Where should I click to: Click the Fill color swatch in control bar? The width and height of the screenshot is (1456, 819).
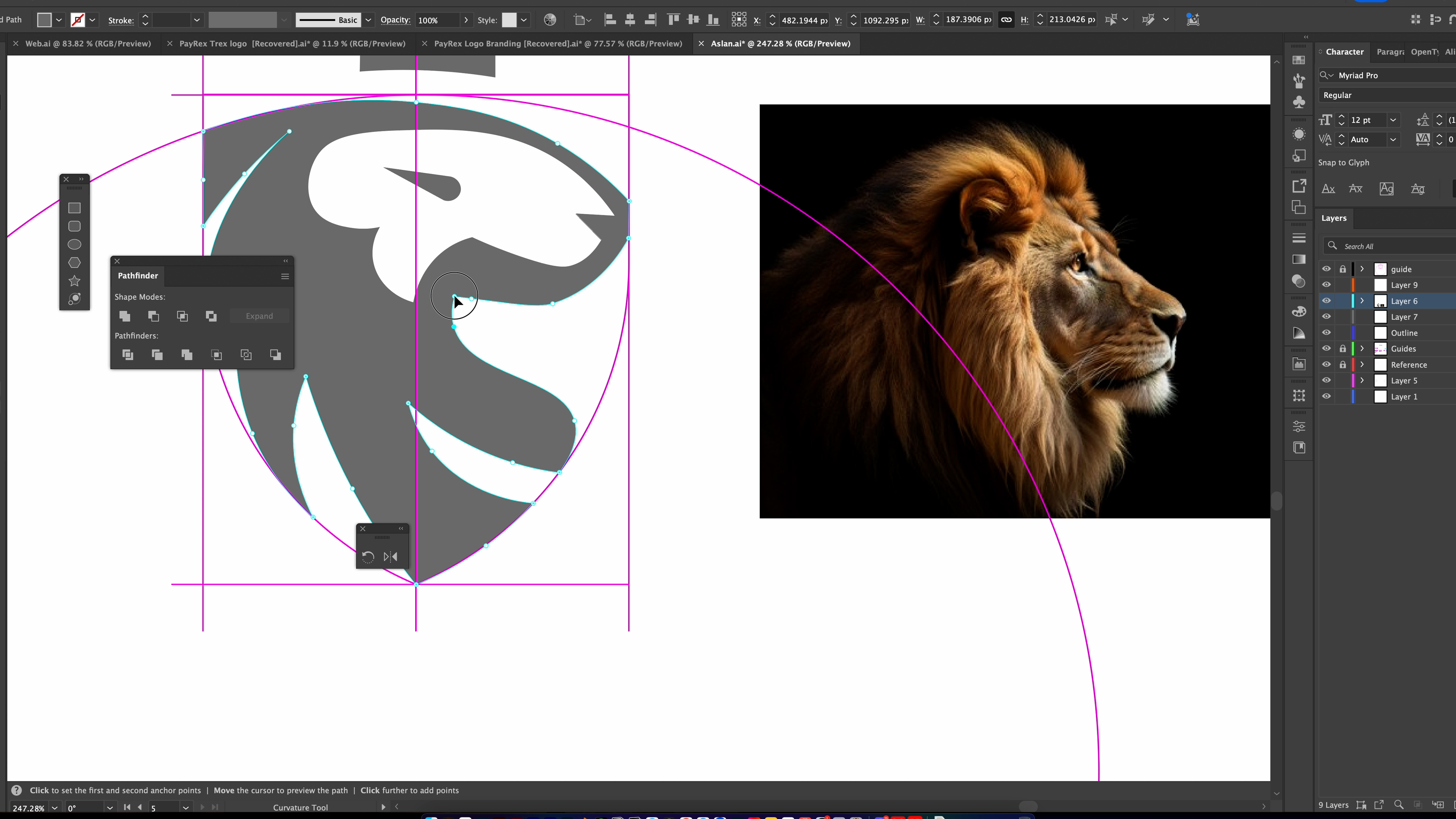coord(44,20)
